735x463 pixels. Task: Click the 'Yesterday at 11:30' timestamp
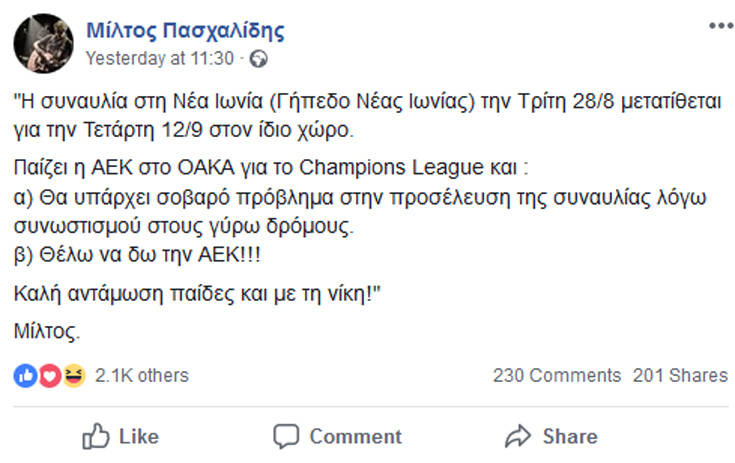(x=159, y=59)
